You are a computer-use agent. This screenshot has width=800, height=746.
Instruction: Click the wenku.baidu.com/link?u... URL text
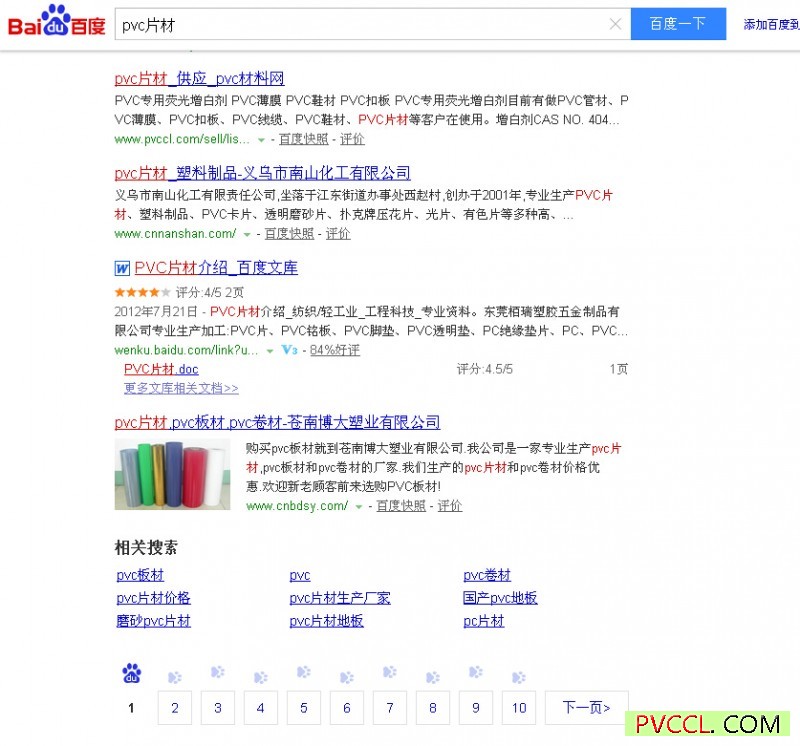186,351
